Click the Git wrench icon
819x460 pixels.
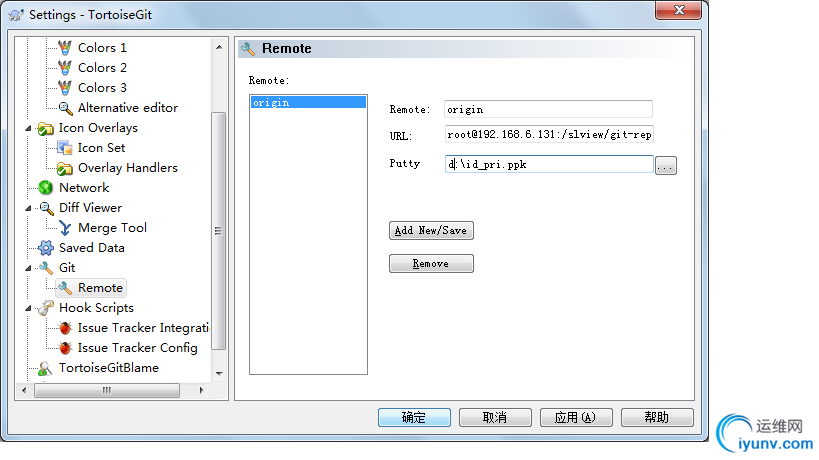tap(46, 268)
